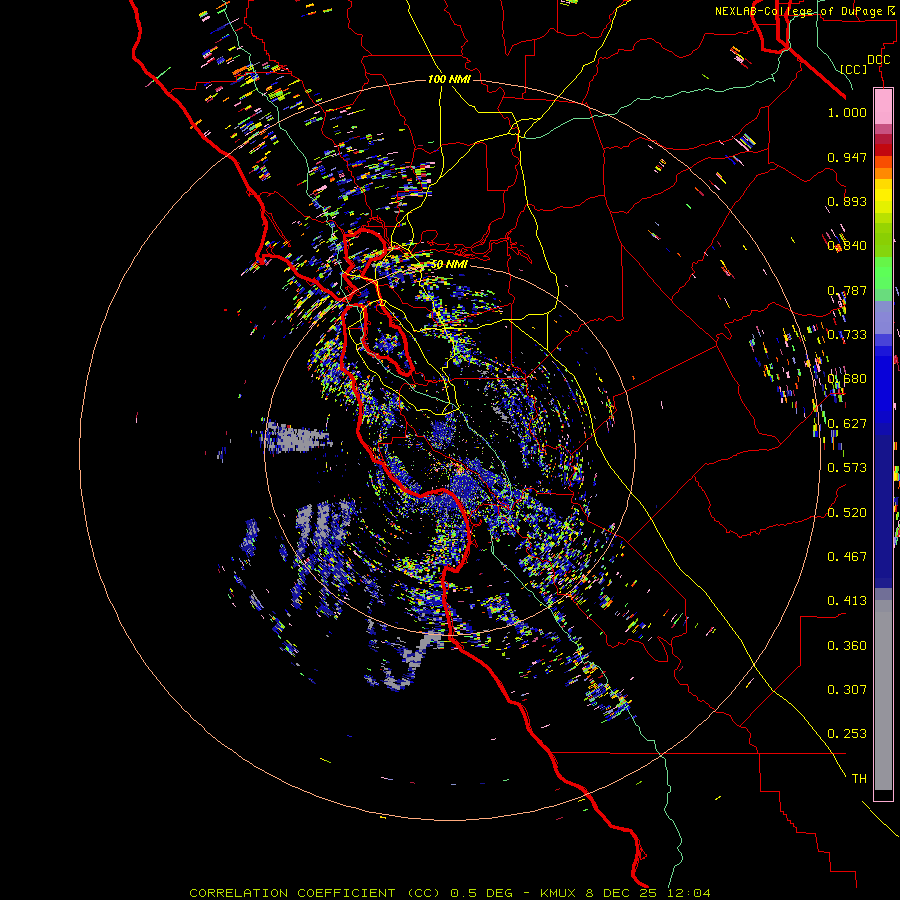Pick the bright green segment of the color bar
Screen dimensions: 900x900
tap(883, 273)
